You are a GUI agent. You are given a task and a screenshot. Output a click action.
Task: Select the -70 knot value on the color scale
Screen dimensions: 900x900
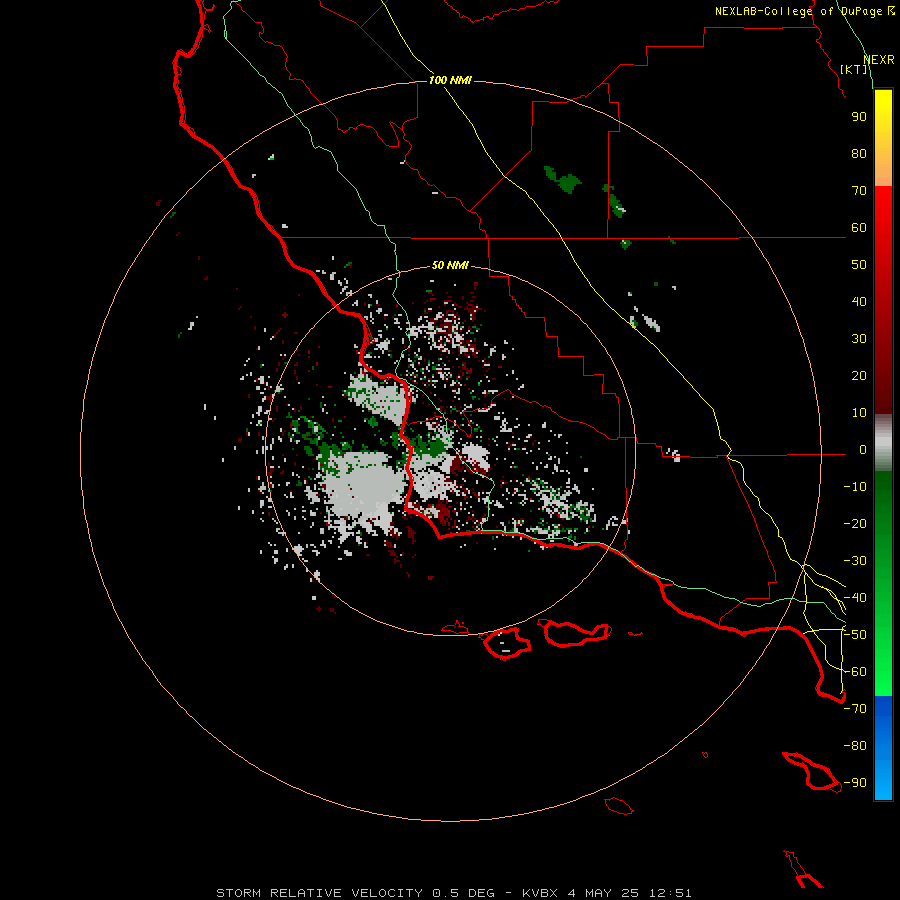click(855, 709)
